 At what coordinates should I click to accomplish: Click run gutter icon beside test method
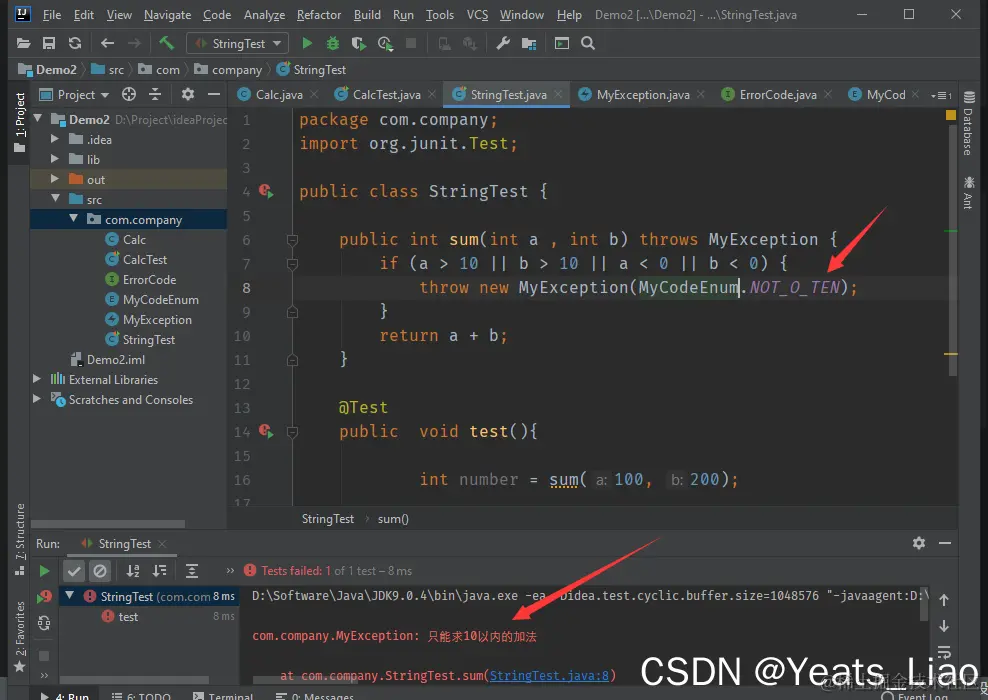tap(266, 432)
